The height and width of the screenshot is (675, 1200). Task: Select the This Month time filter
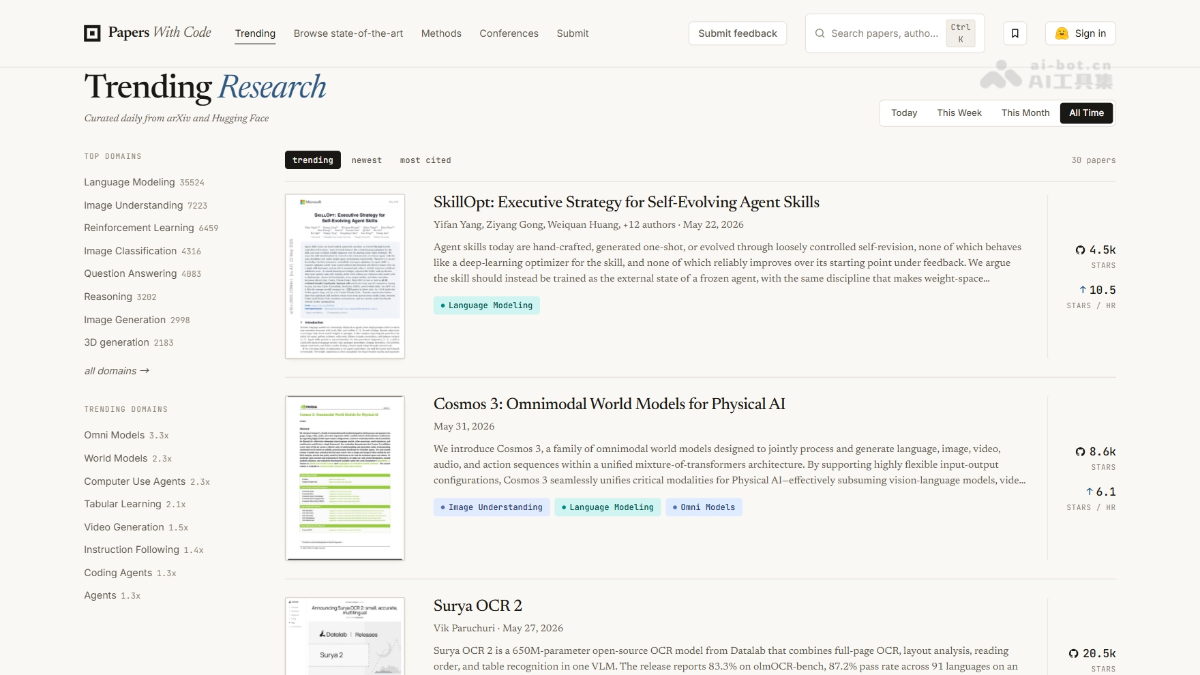pos(1025,113)
